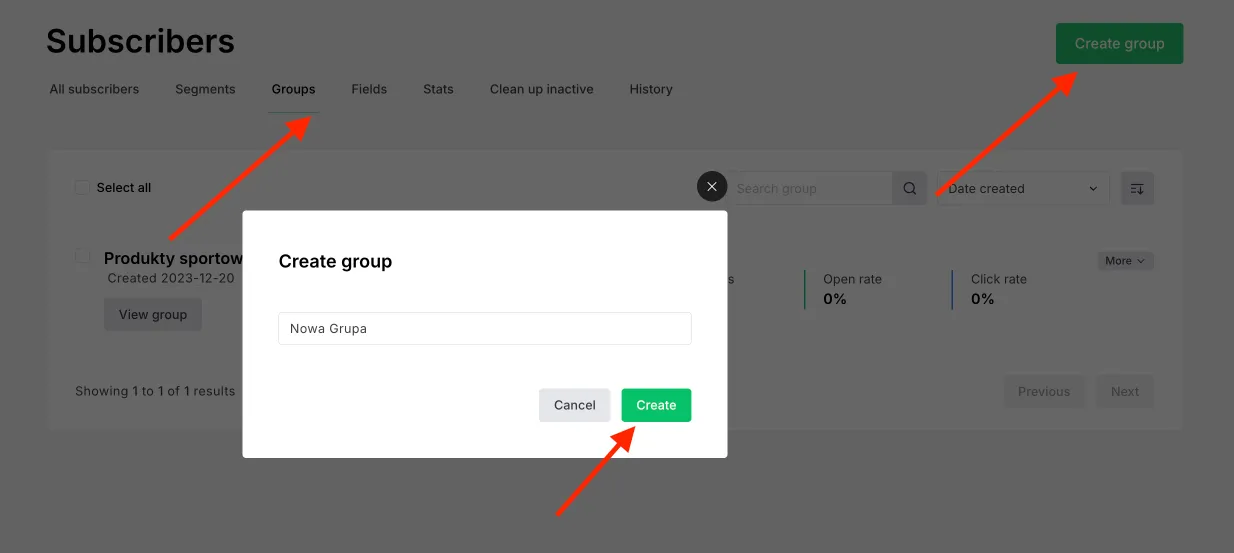Check the Produkty sportowe group checkbox
The image size is (1234, 553).
point(84,258)
